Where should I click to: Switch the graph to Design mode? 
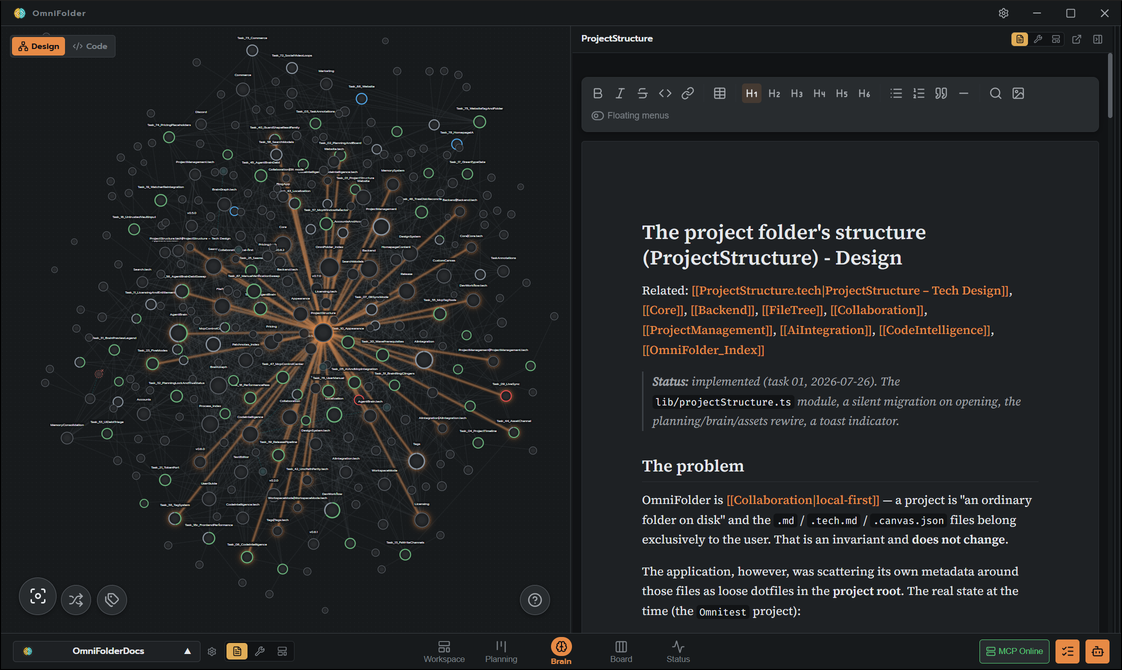click(x=39, y=47)
